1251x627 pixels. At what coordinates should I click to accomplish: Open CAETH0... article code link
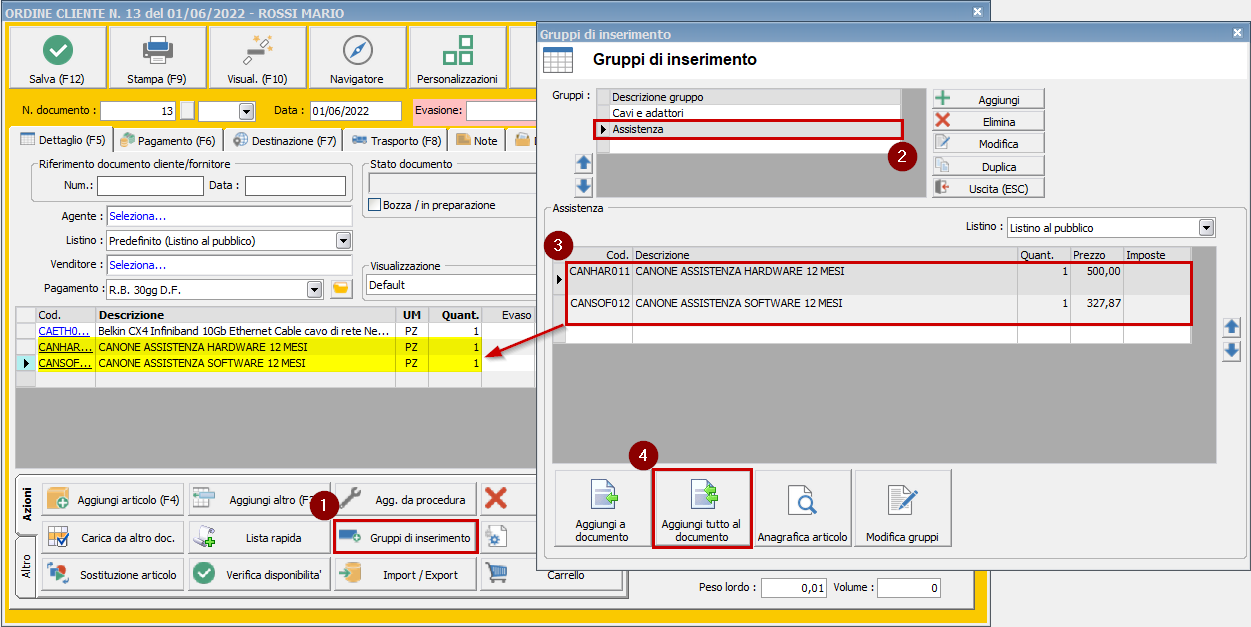click(x=65, y=330)
